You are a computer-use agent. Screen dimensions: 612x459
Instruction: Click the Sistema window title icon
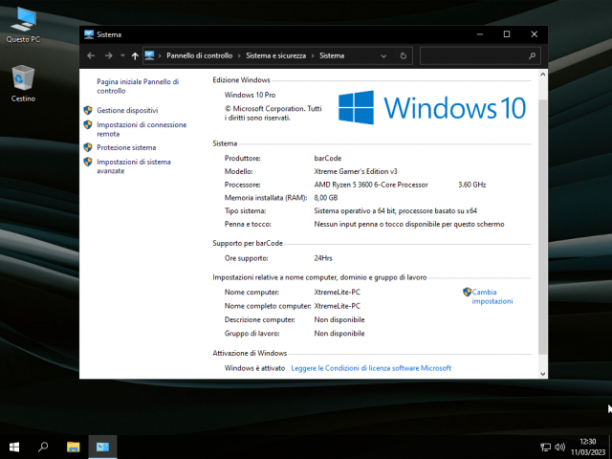pos(89,34)
